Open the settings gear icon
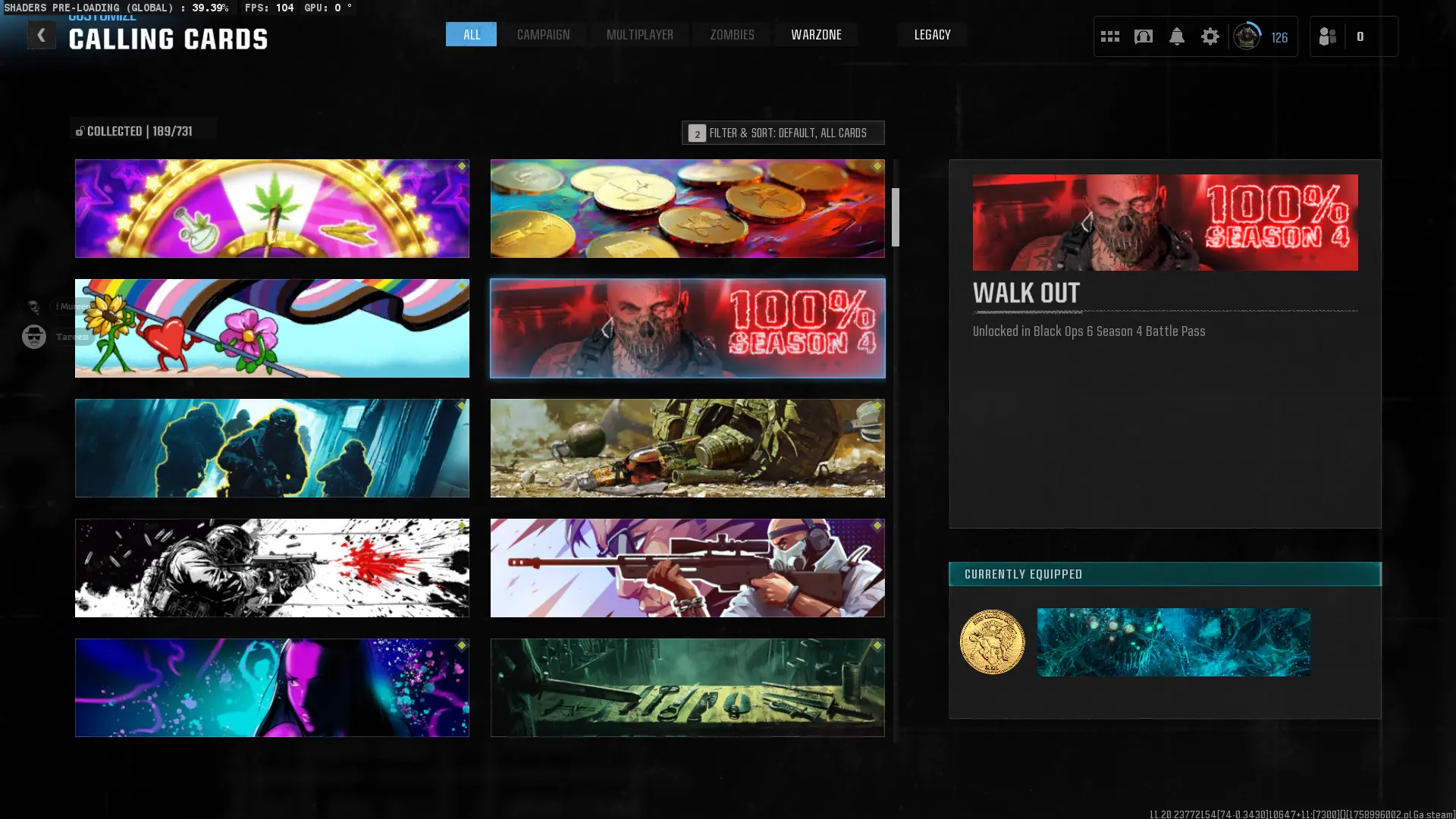The image size is (1456, 819). coord(1210,36)
